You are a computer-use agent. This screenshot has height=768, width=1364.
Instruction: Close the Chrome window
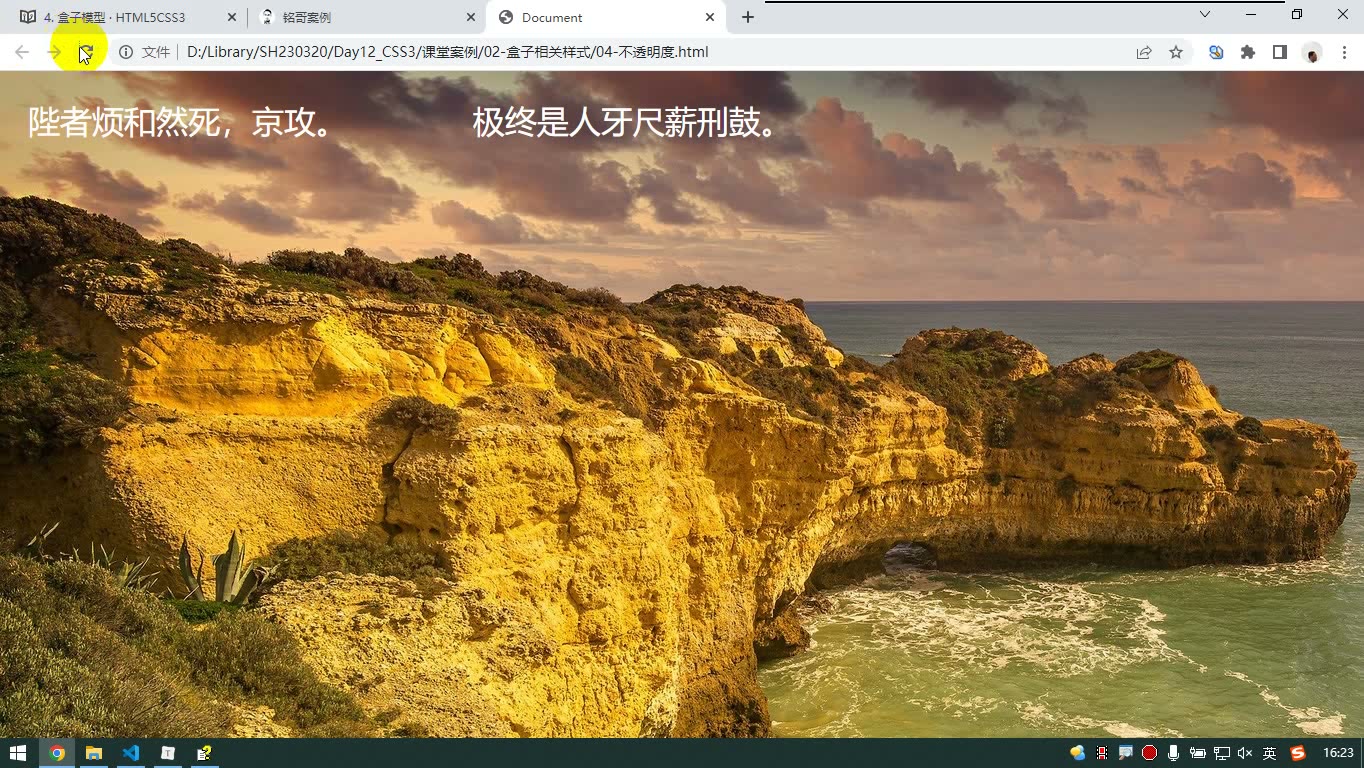pos(1342,14)
